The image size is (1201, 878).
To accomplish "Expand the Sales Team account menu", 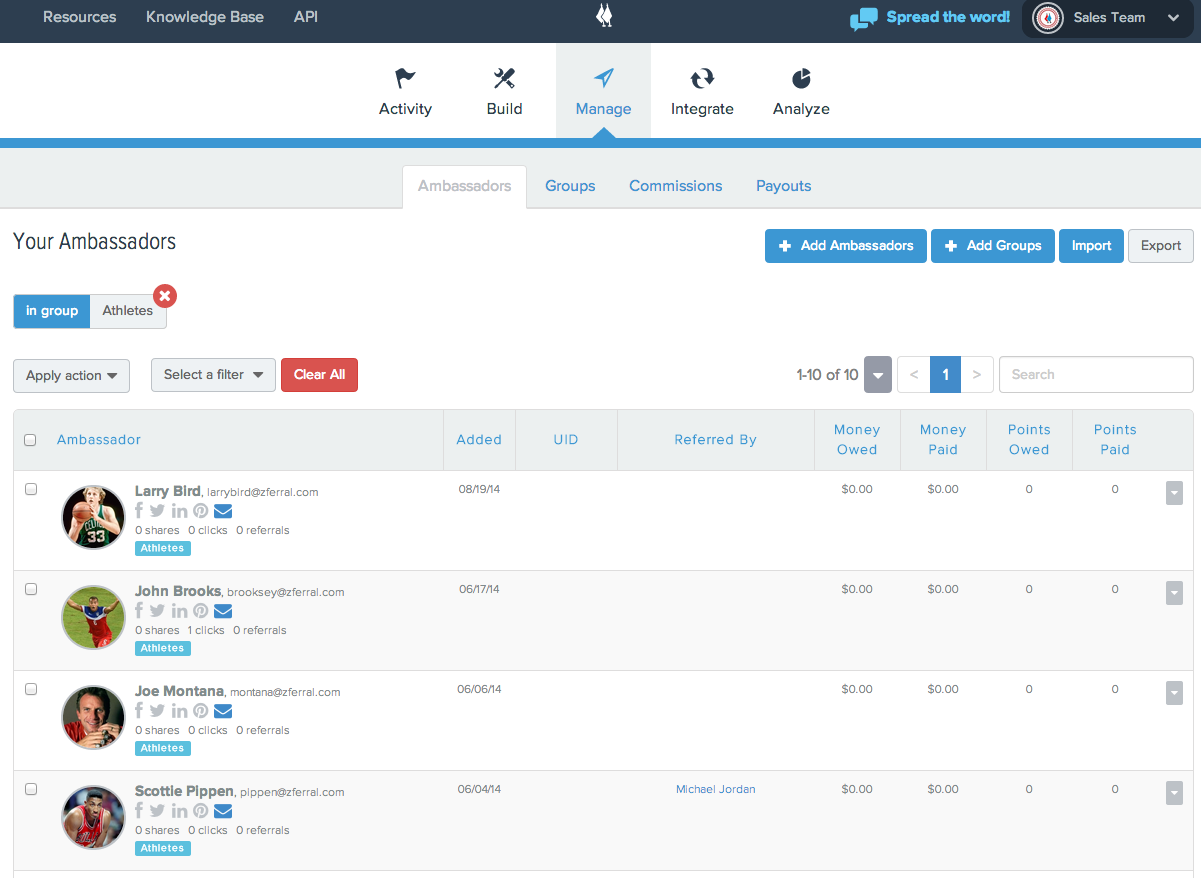I will pos(1174,18).
